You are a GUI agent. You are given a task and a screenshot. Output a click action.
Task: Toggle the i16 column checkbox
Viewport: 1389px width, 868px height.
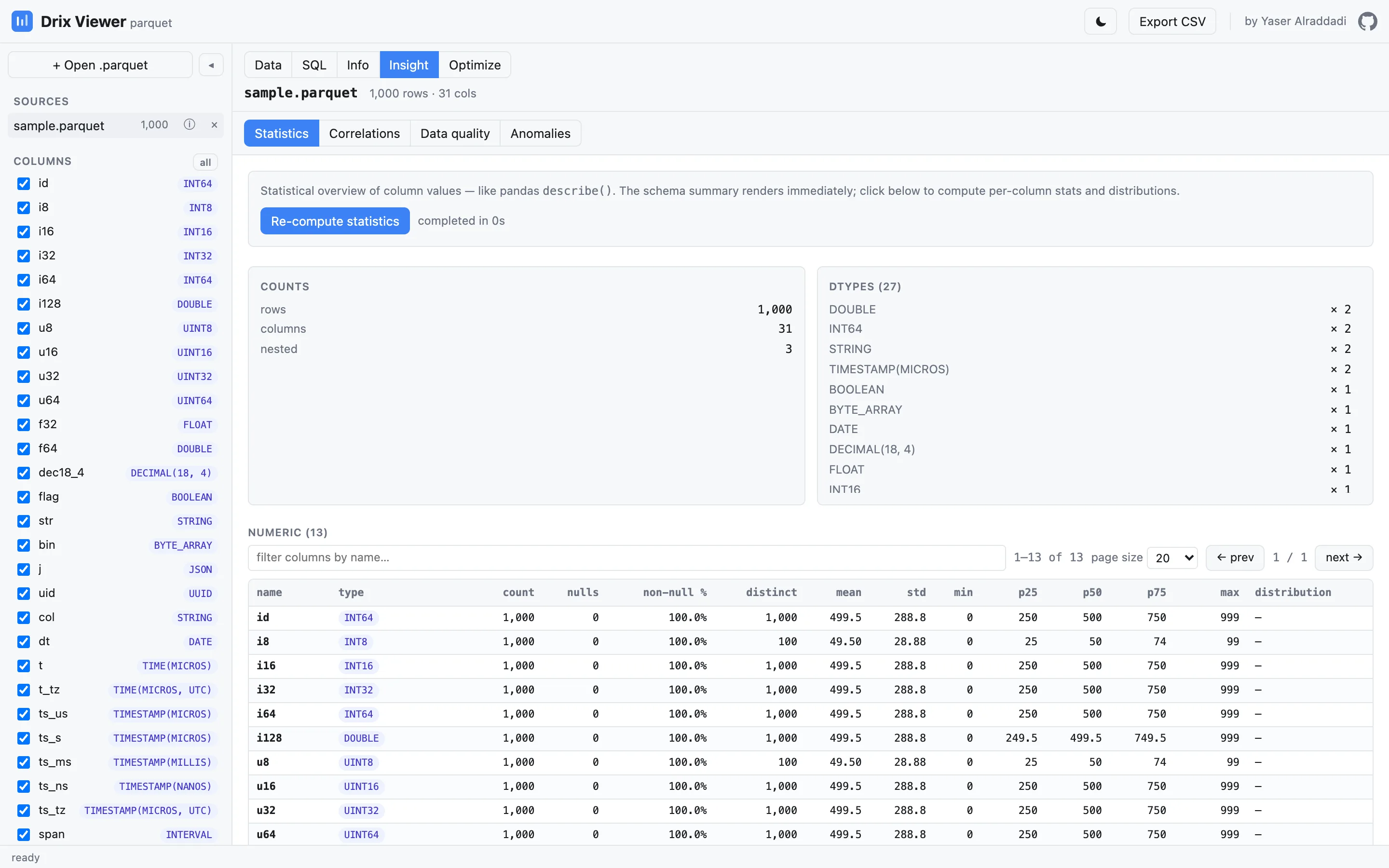(24, 232)
